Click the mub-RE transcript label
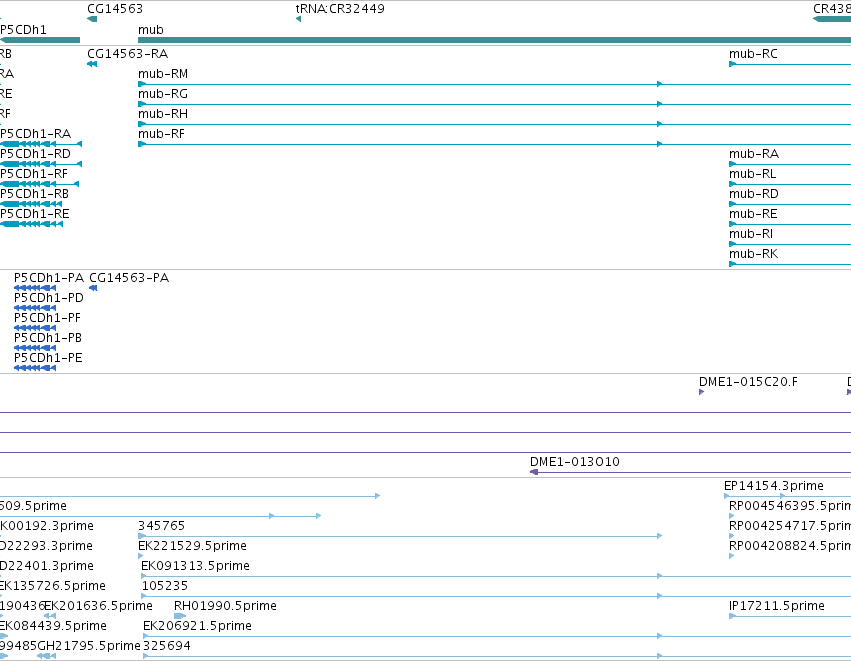The image size is (851, 661). 753,214
